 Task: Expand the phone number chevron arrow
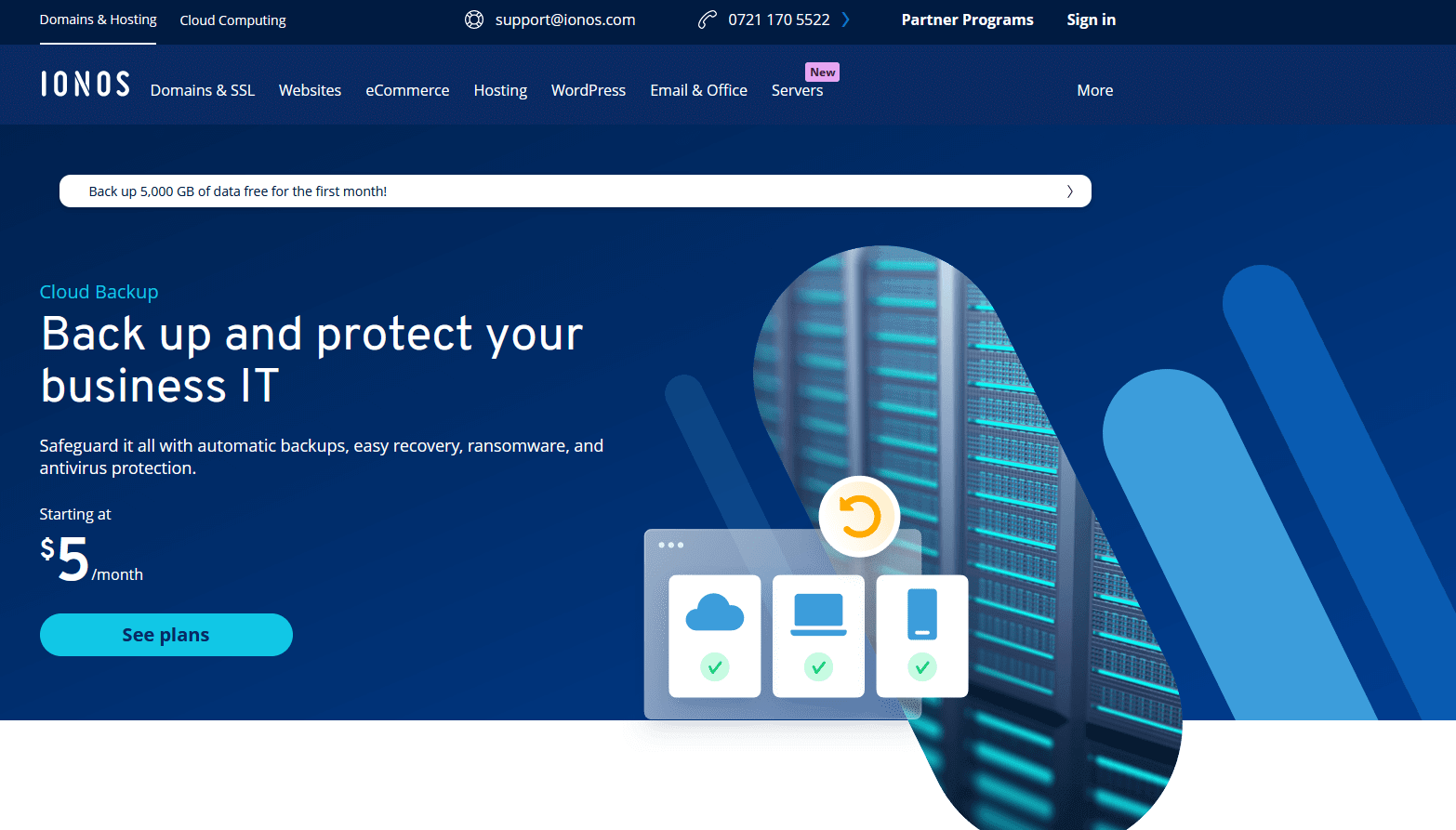[845, 20]
